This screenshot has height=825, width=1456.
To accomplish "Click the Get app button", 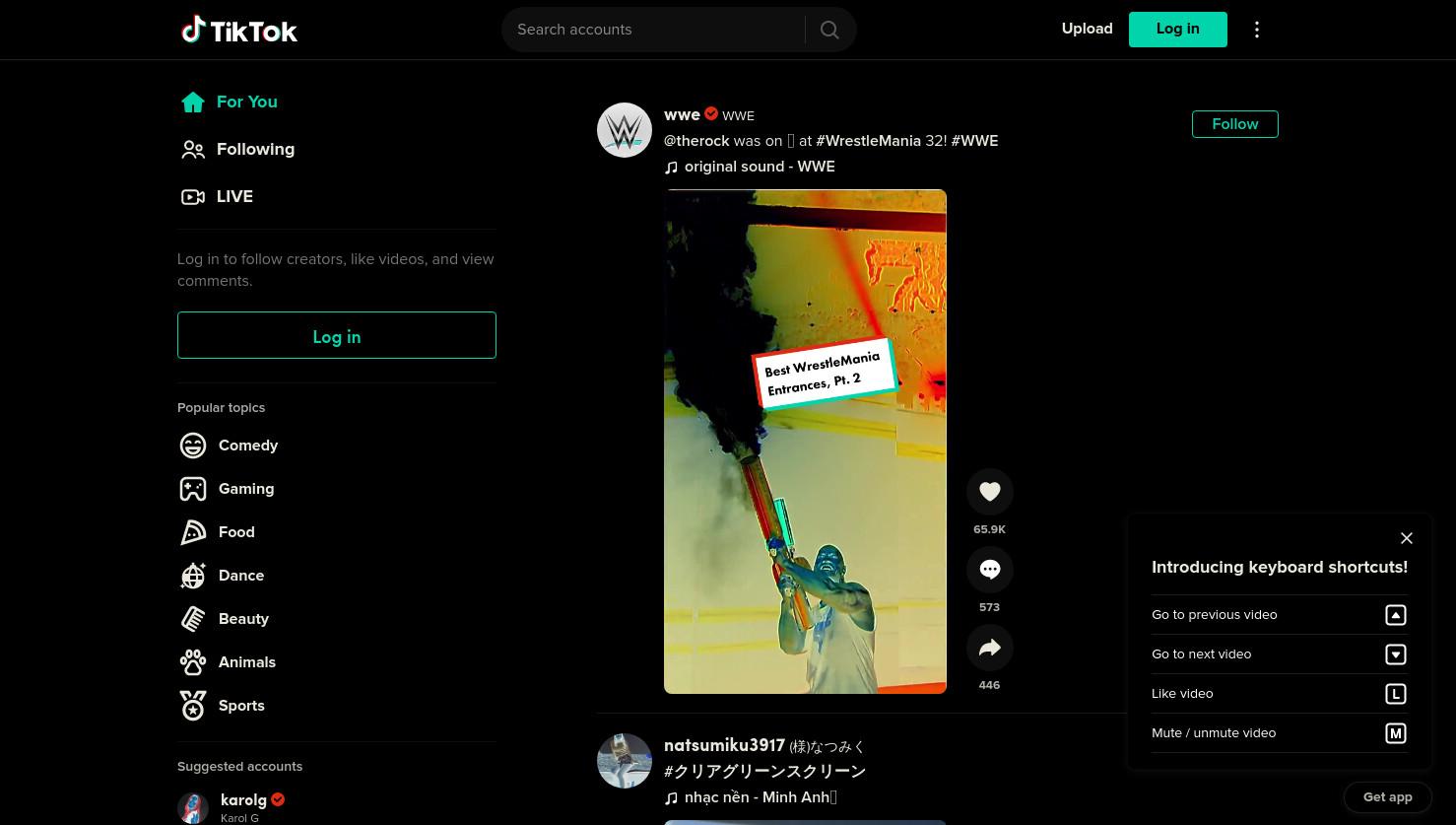I will click(1388, 797).
